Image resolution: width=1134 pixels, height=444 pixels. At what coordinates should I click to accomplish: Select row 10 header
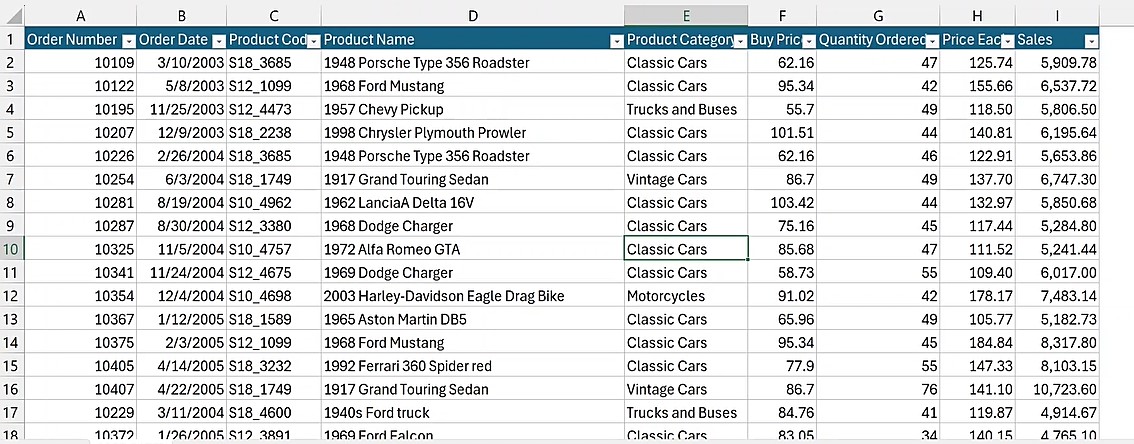[11, 249]
